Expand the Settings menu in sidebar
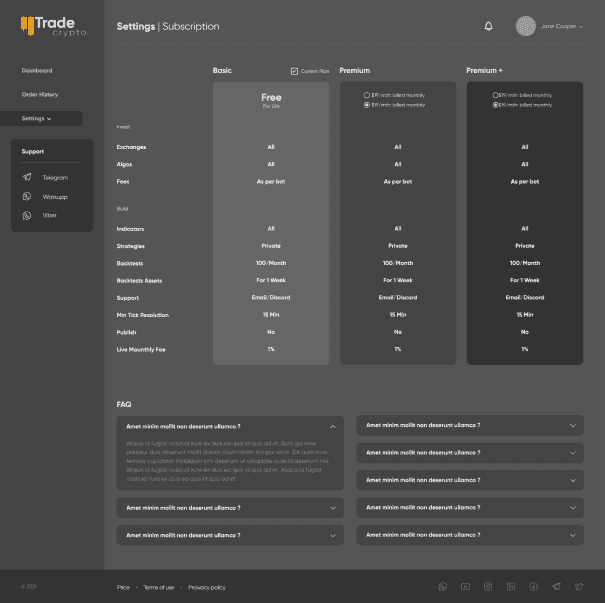This screenshot has width=605, height=603. (37, 118)
